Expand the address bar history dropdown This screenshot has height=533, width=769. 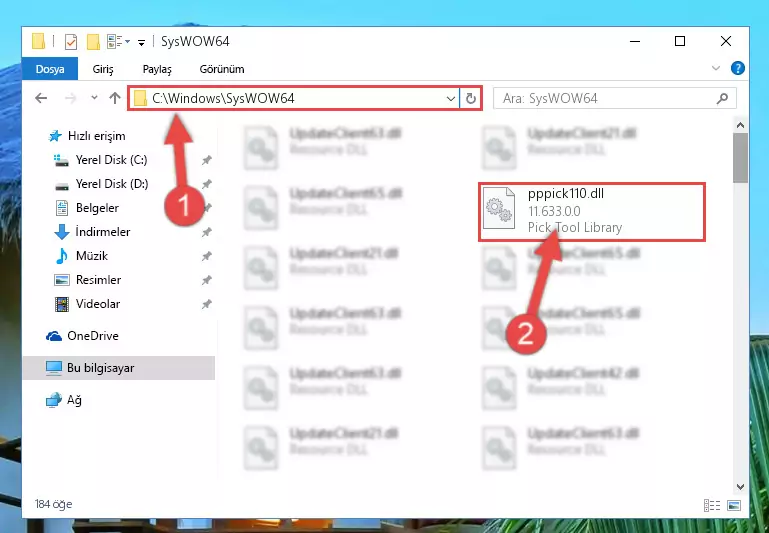pos(451,99)
